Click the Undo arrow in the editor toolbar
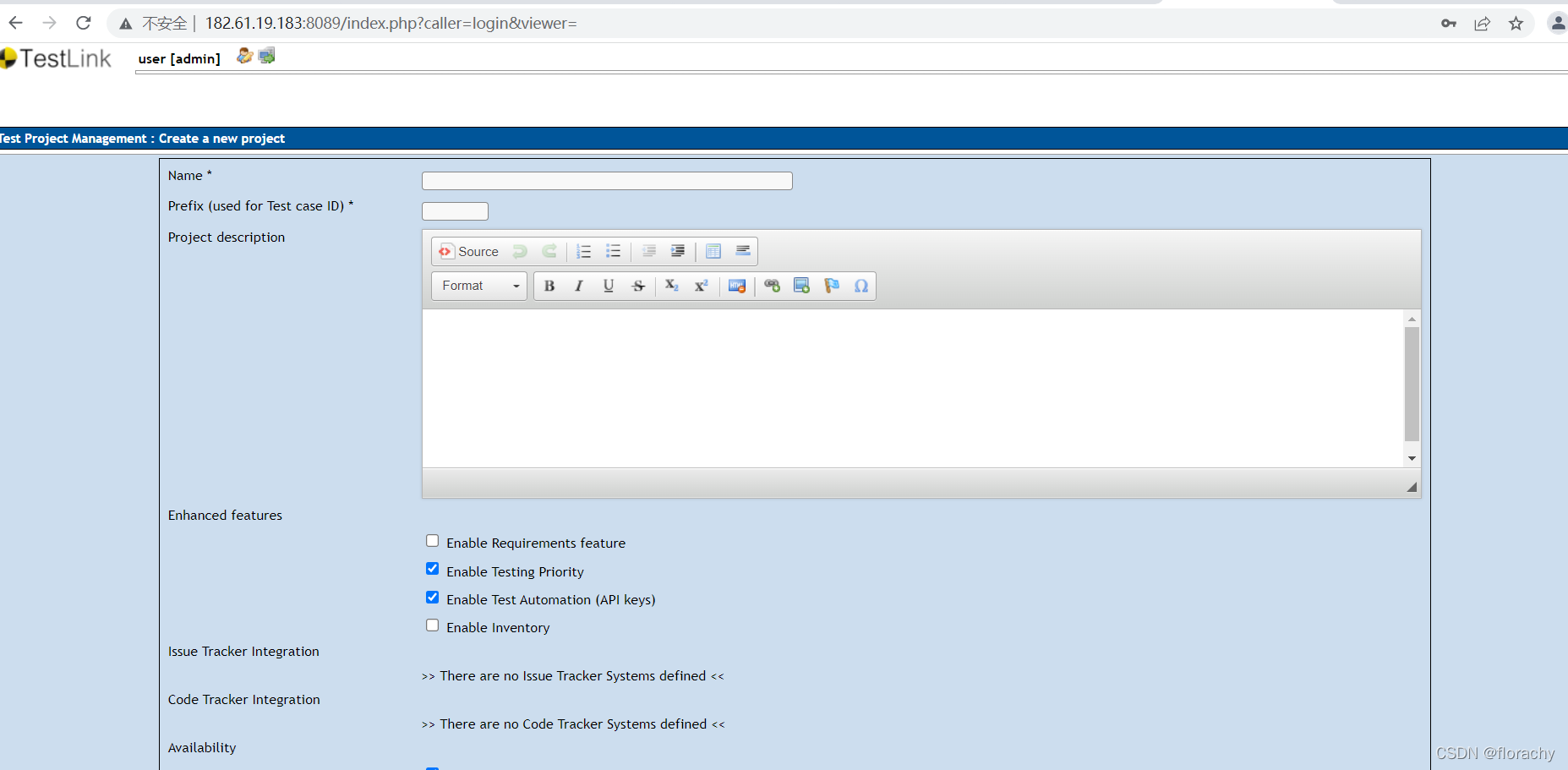Screen dimensions: 1568x770 (x=520, y=252)
